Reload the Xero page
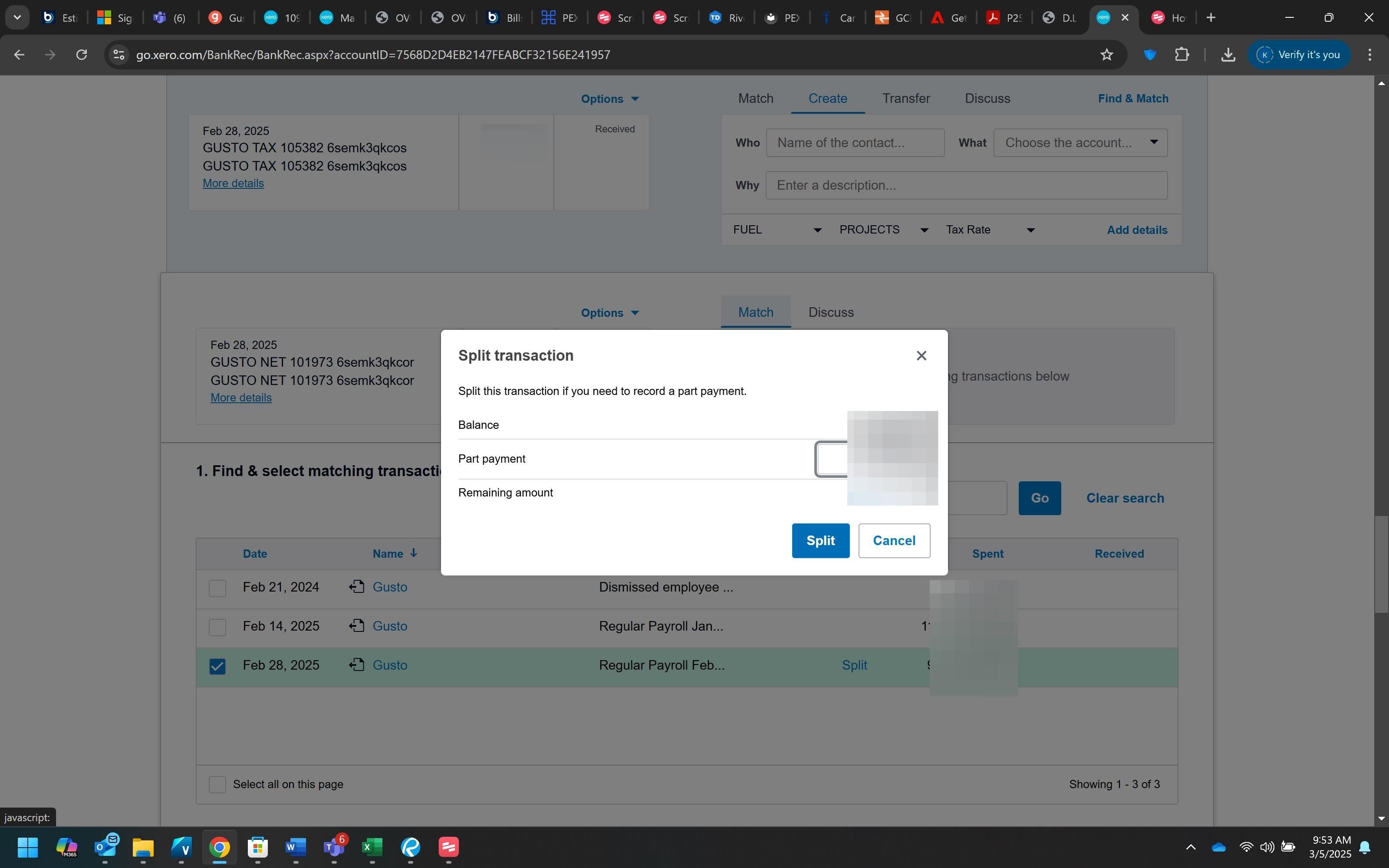This screenshot has height=868, width=1389. (82, 55)
